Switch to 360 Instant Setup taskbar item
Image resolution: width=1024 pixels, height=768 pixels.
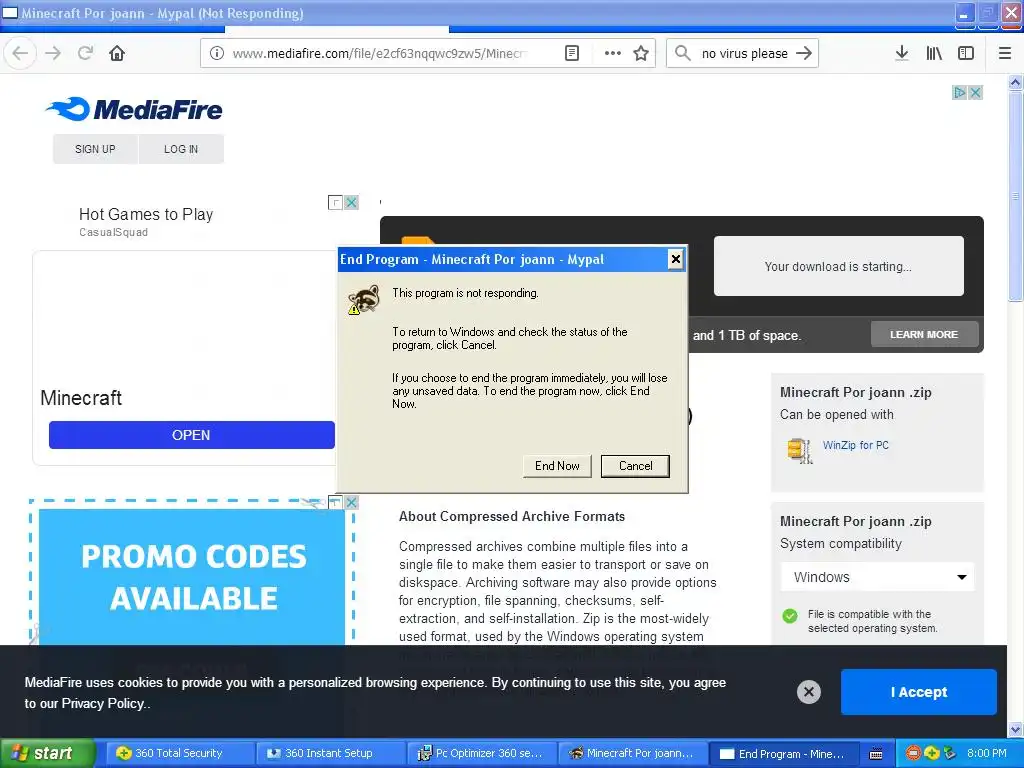(329, 753)
